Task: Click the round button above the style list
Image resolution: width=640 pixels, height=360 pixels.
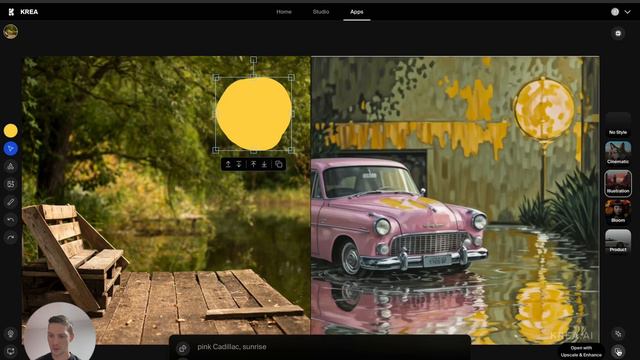Action: tap(618, 33)
